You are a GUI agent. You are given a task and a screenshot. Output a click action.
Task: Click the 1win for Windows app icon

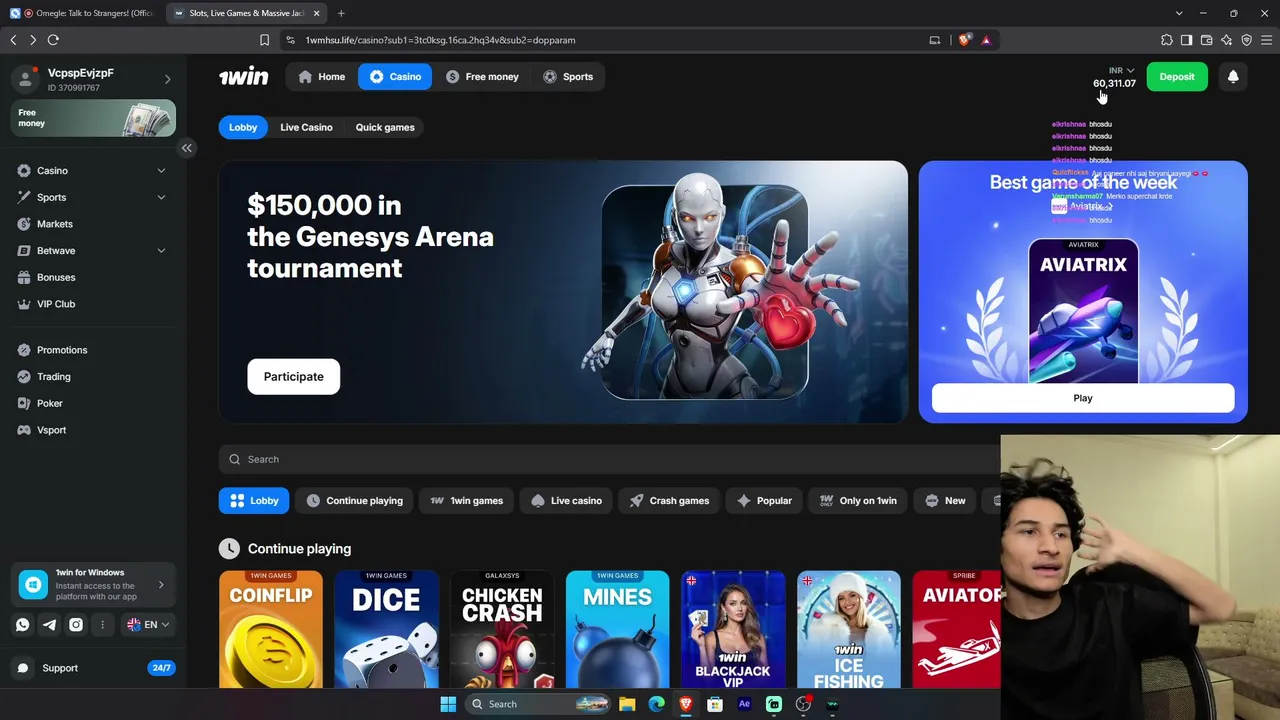[x=33, y=585]
